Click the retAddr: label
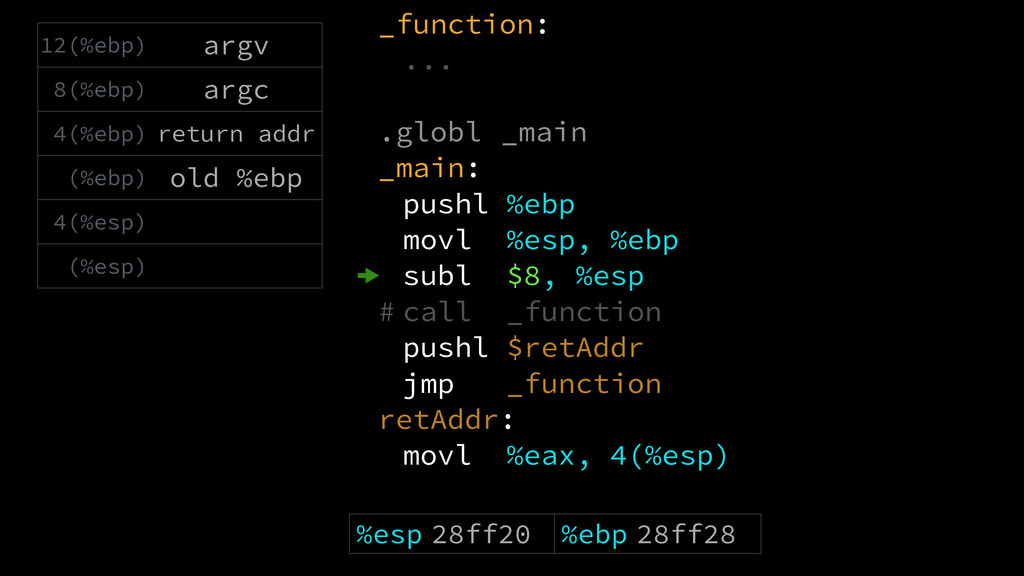Viewport: 1024px width, 576px height. pyautogui.click(x=446, y=420)
